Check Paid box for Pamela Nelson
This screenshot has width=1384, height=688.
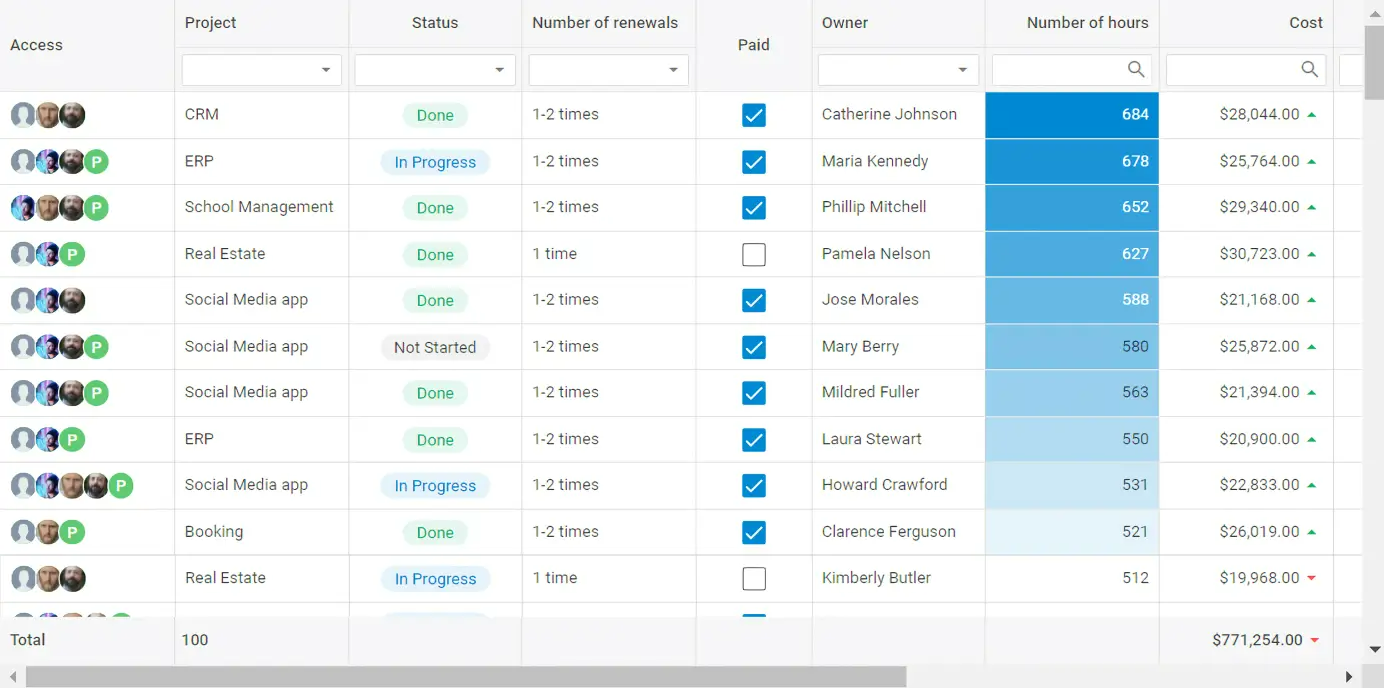[x=754, y=254]
